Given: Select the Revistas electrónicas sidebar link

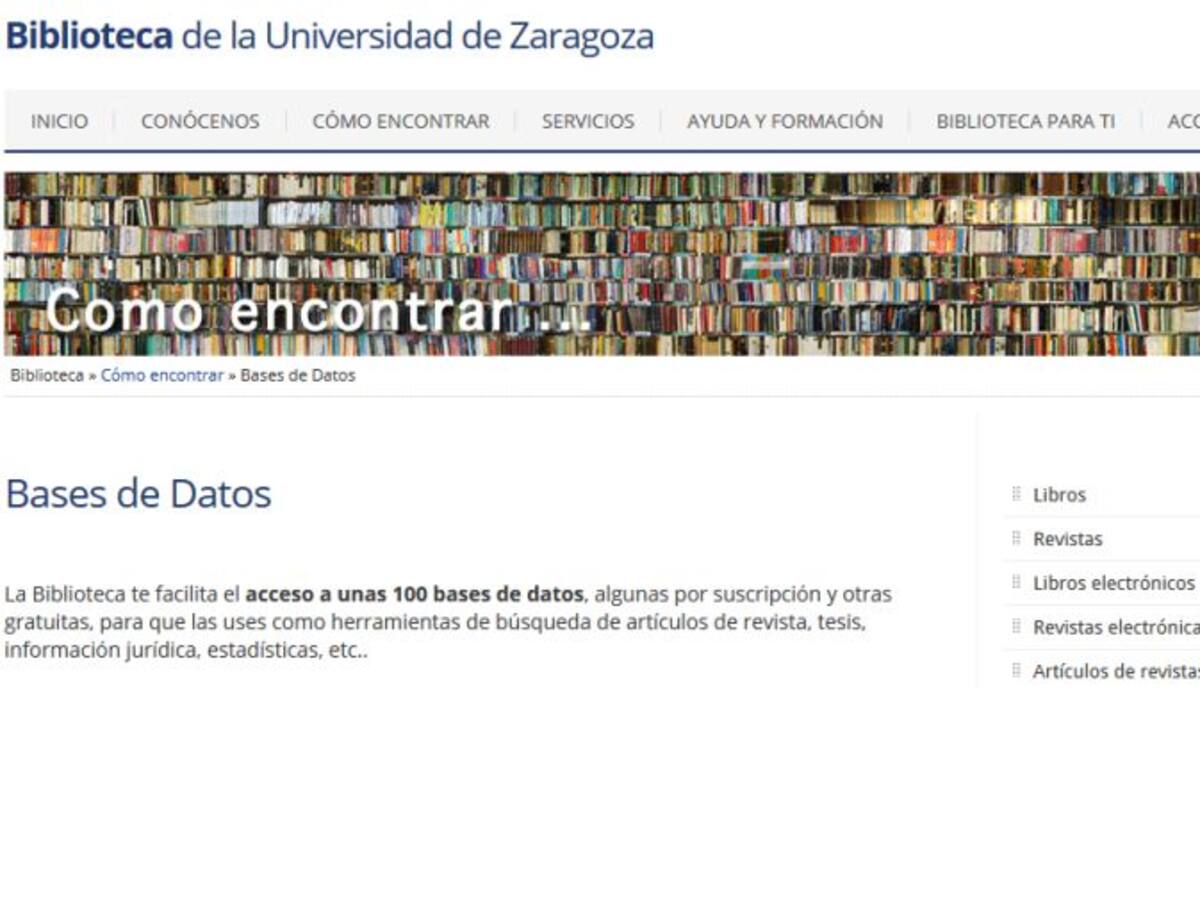Looking at the screenshot, I should [1115, 627].
